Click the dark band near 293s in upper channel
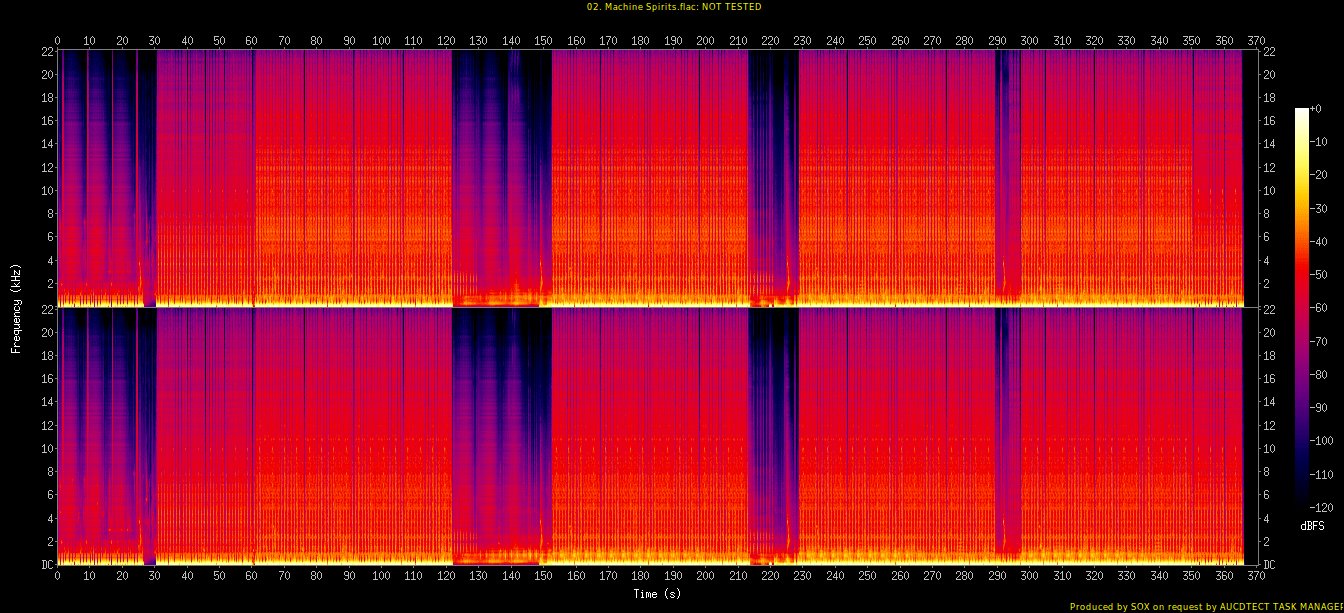The width and height of the screenshot is (1344, 613). (1005, 150)
